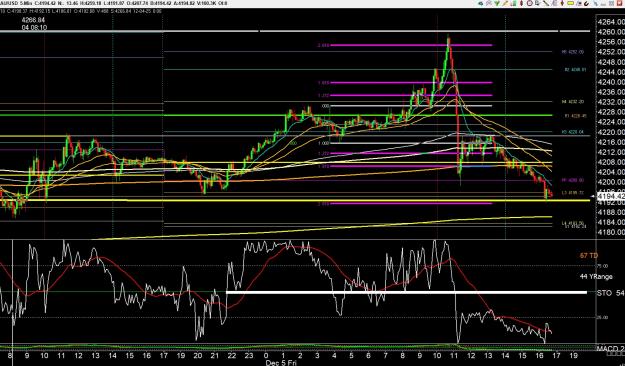Click the orange '57 TD' label
The image size is (625, 366).
point(588,256)
